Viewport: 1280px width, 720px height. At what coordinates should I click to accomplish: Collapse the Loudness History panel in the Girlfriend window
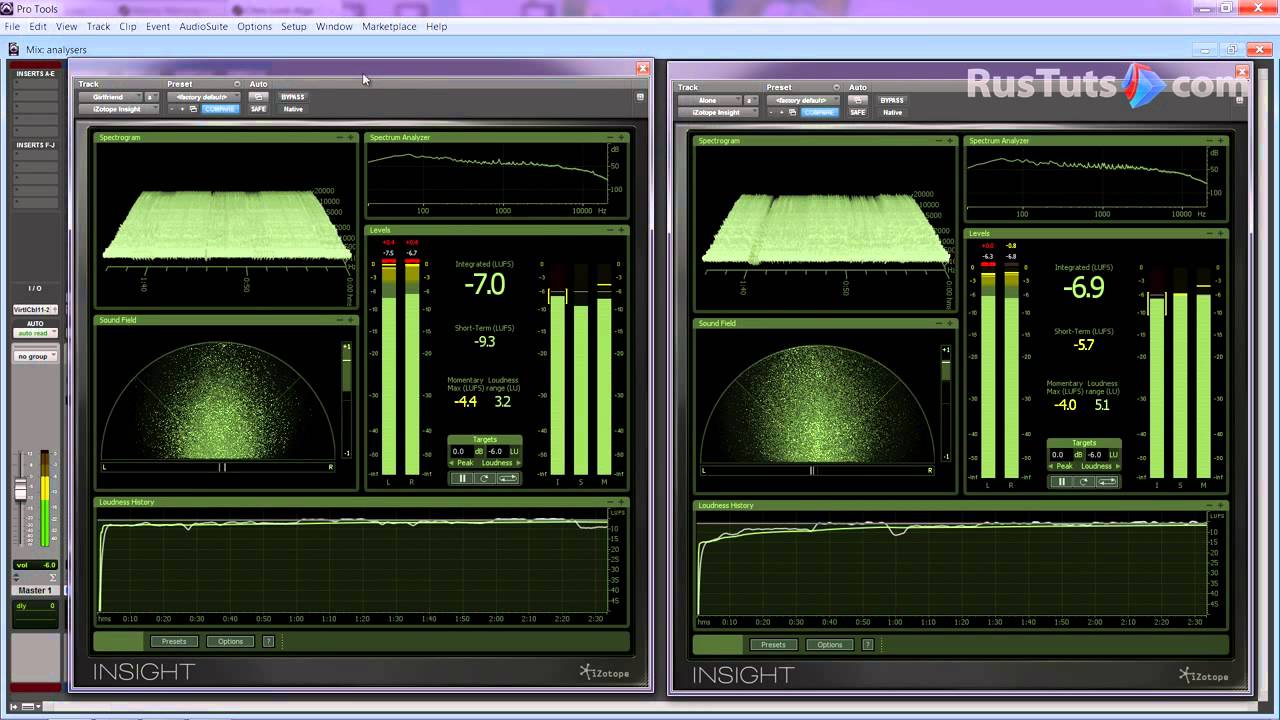click(x=611, y=502)
